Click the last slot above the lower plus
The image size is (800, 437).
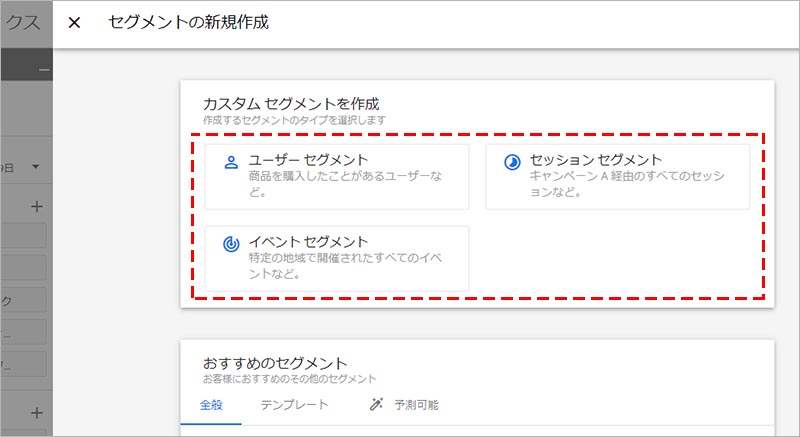pos(24,364)
